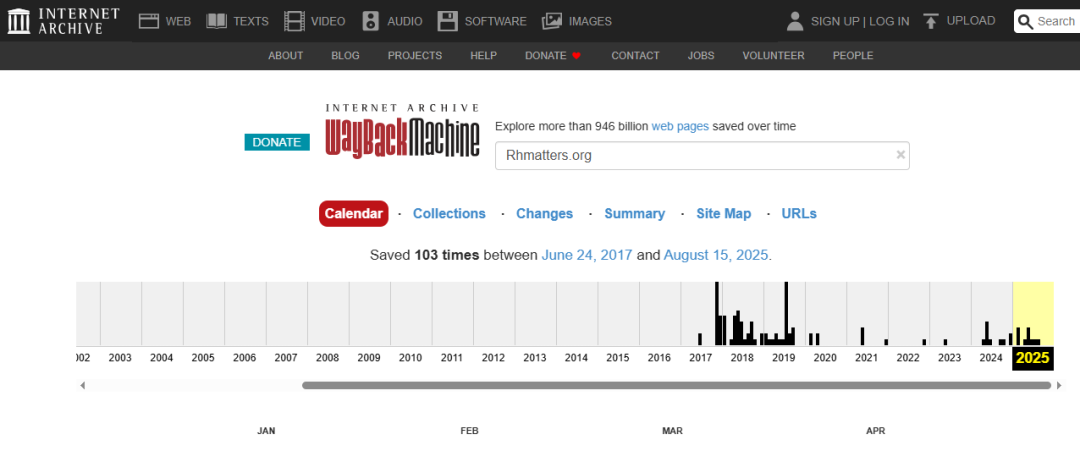Click the IMAGES label in the top bar
Viewport: 1080px width, 451px height.
coord(590,21)
